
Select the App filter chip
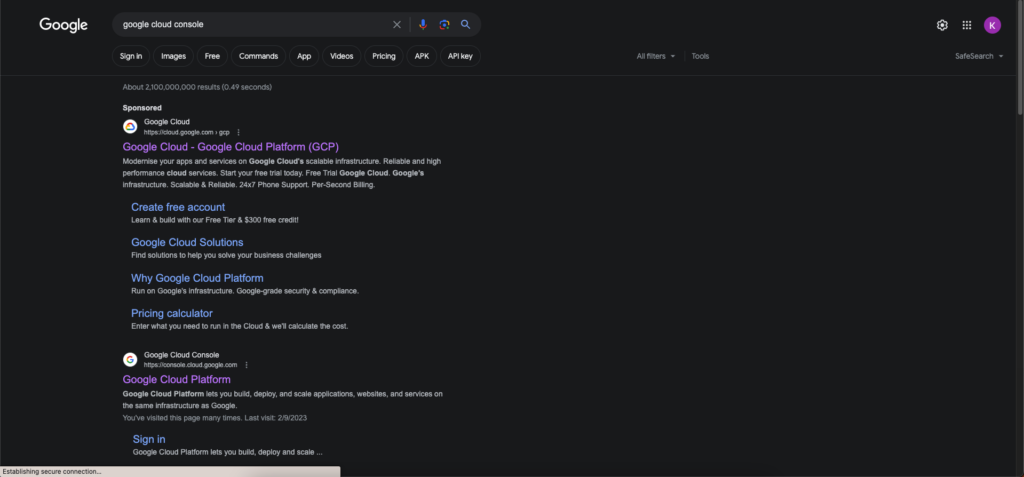click(x=304, y=56)
